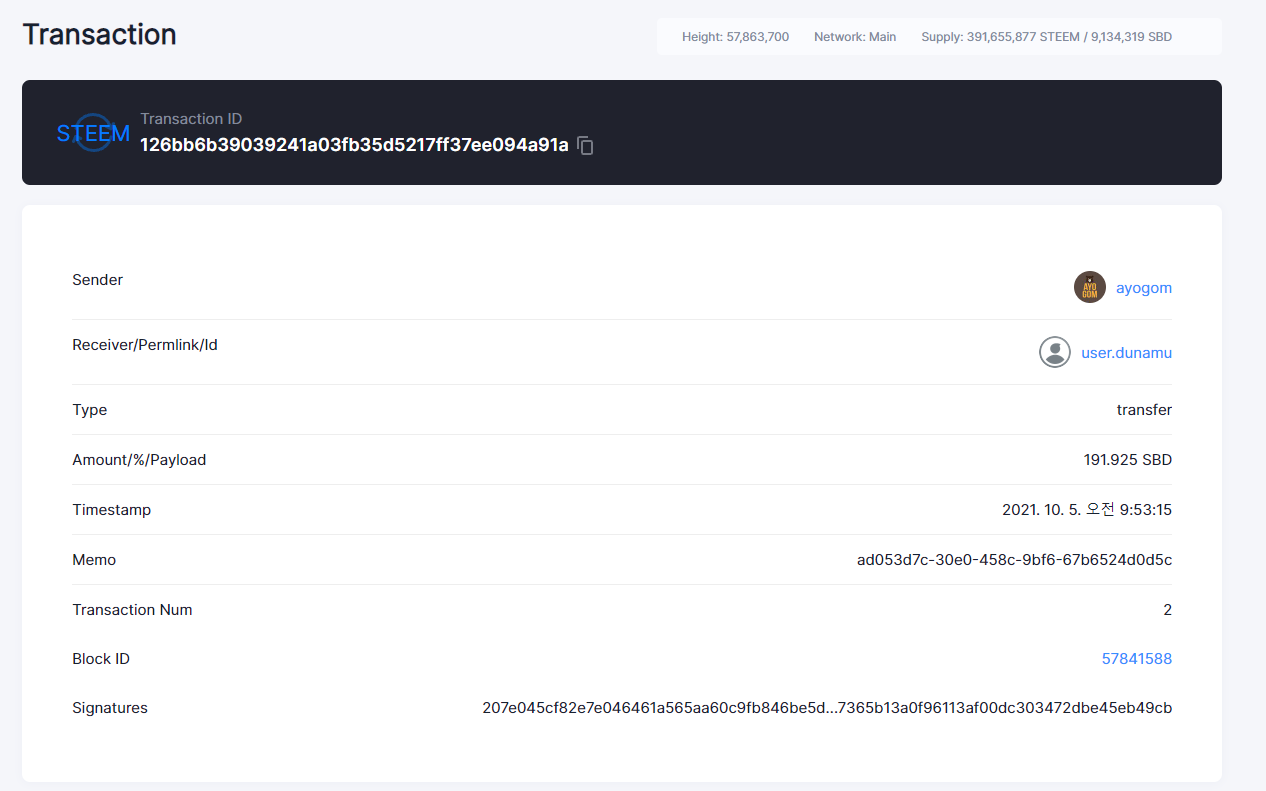
Task: Click the Timestamp label
Action: (112, 510)
